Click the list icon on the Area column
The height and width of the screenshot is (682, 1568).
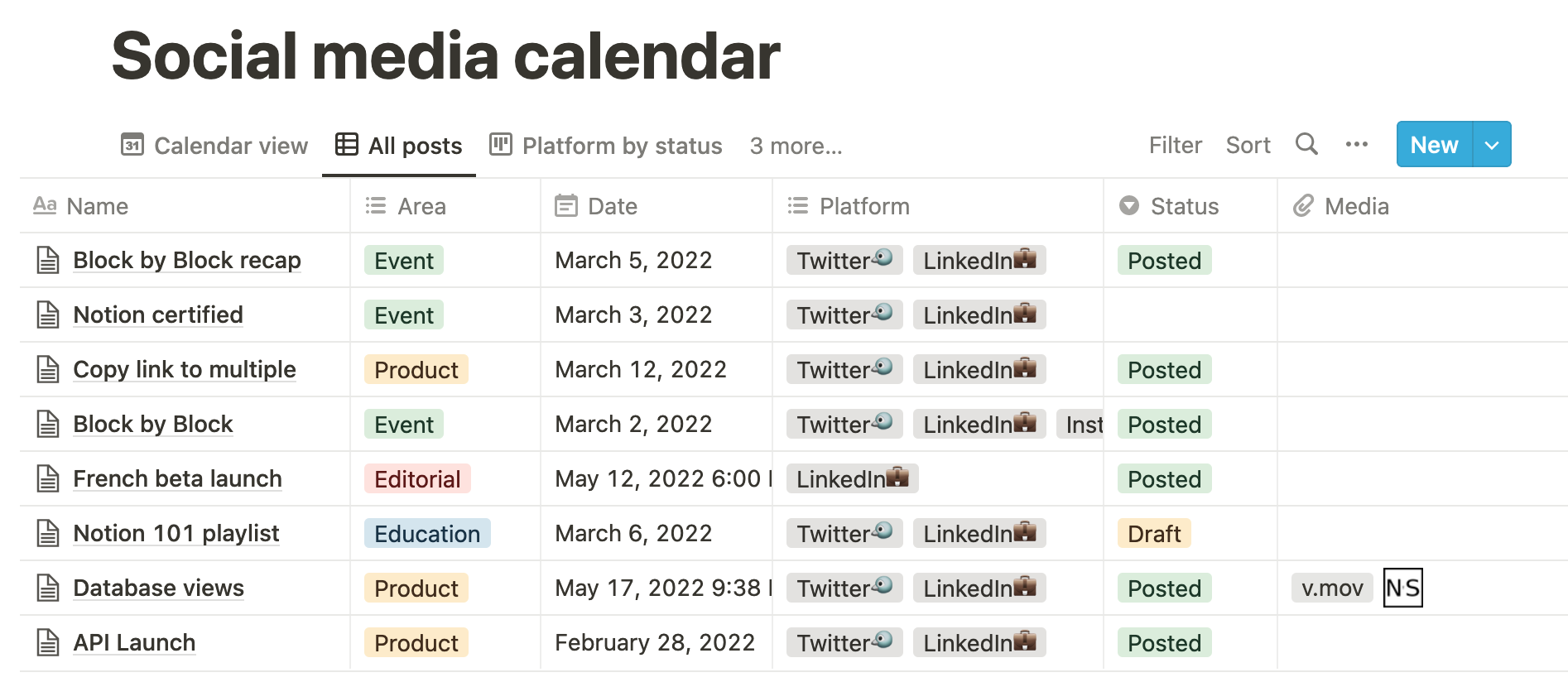coord(374,204)
